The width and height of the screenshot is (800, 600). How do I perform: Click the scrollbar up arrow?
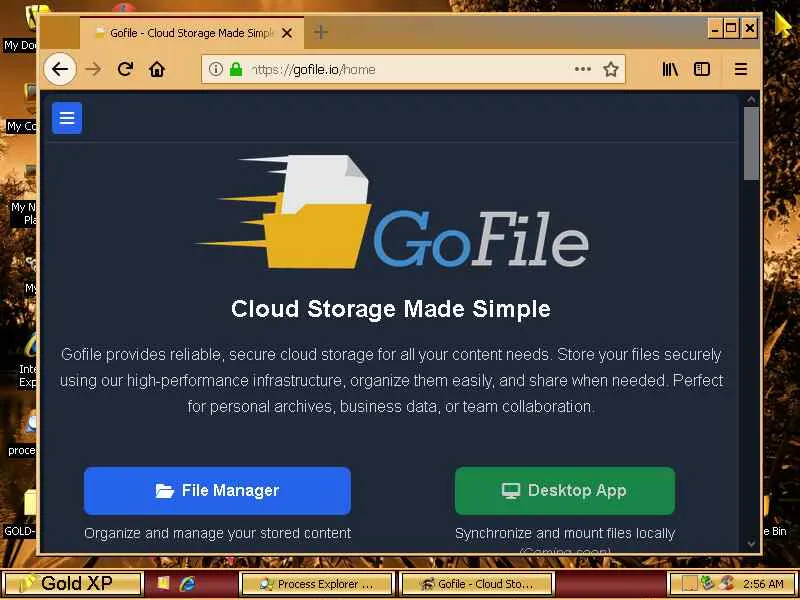pos(751,99)
